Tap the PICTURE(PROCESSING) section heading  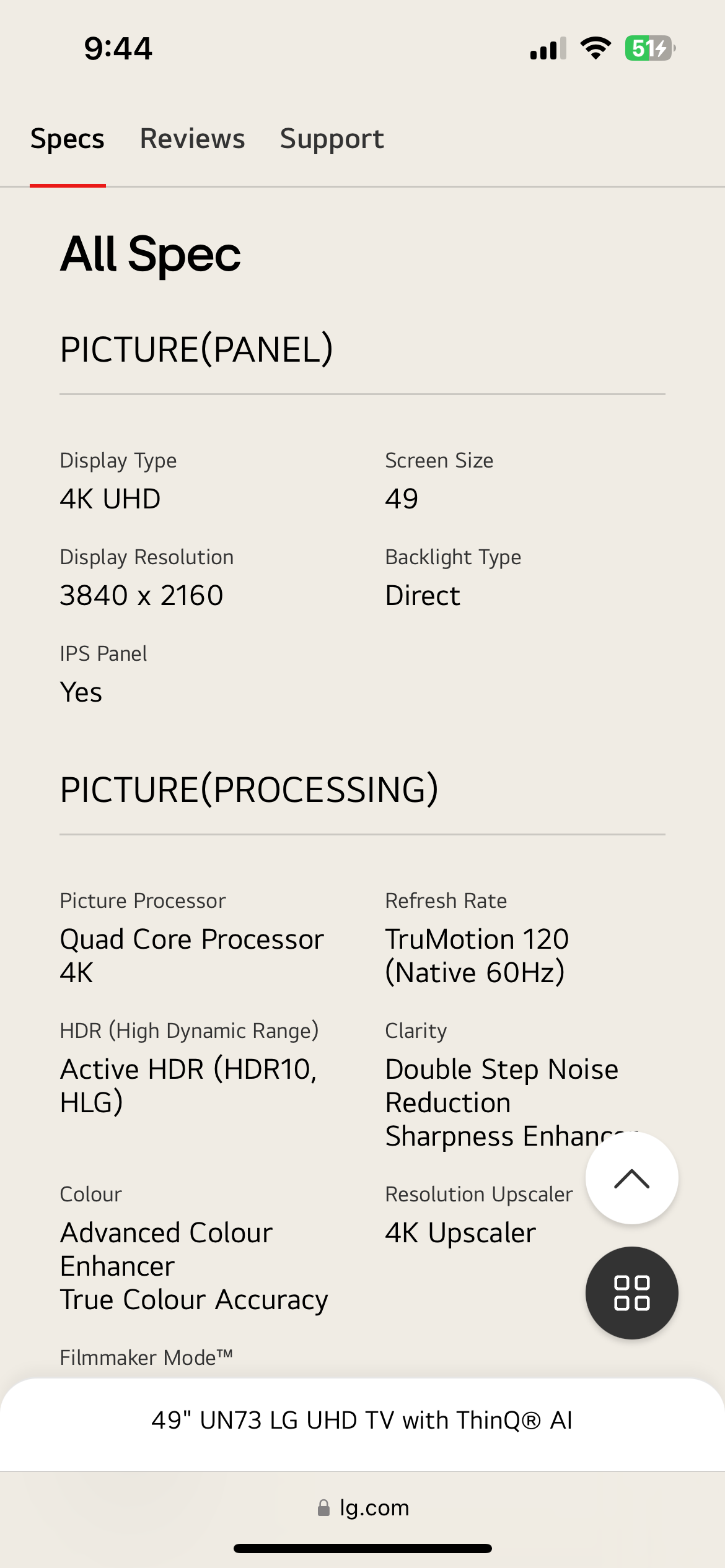click(249, 790)
